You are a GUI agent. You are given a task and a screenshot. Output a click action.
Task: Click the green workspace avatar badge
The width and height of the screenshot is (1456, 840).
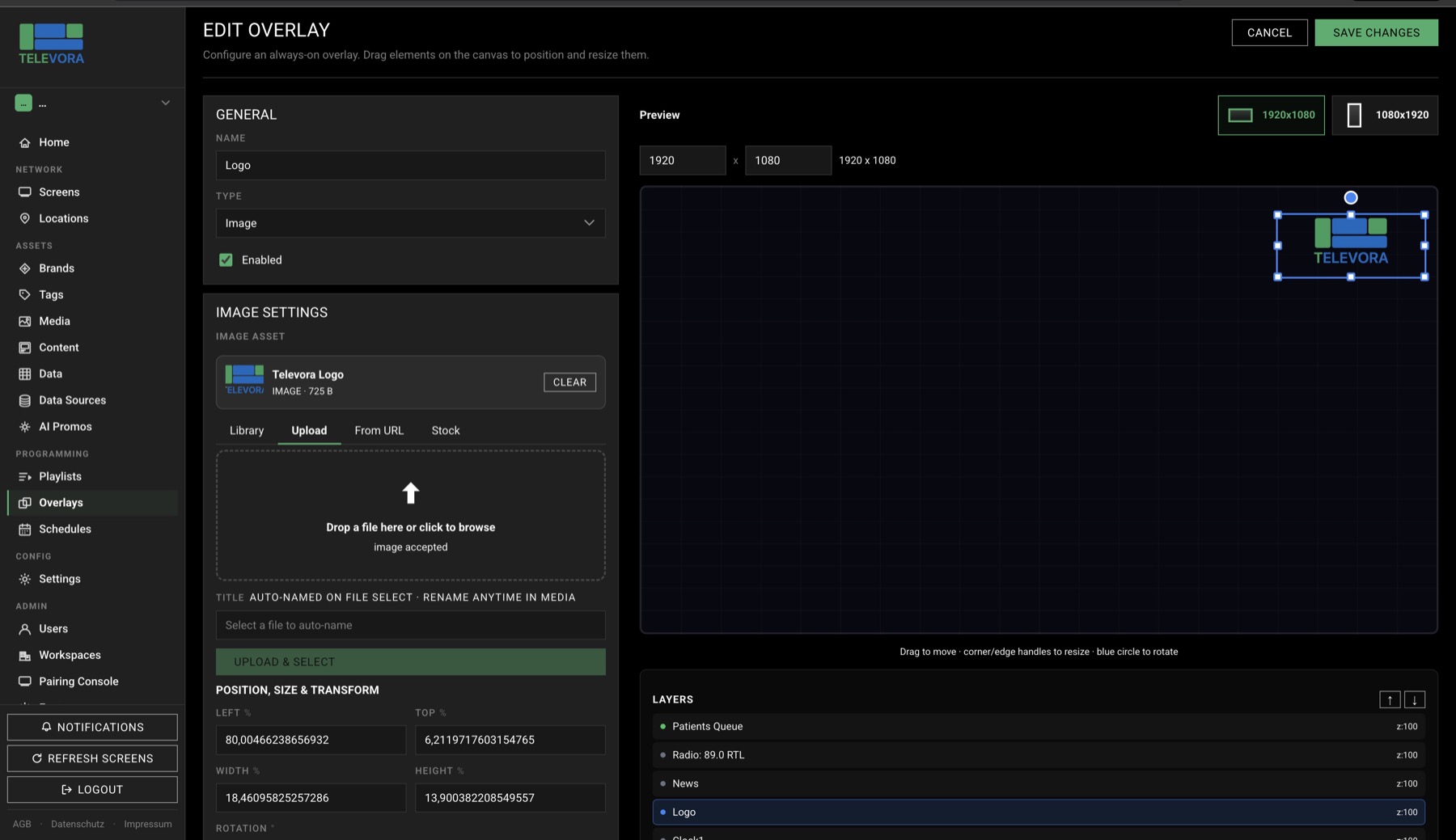23,103
